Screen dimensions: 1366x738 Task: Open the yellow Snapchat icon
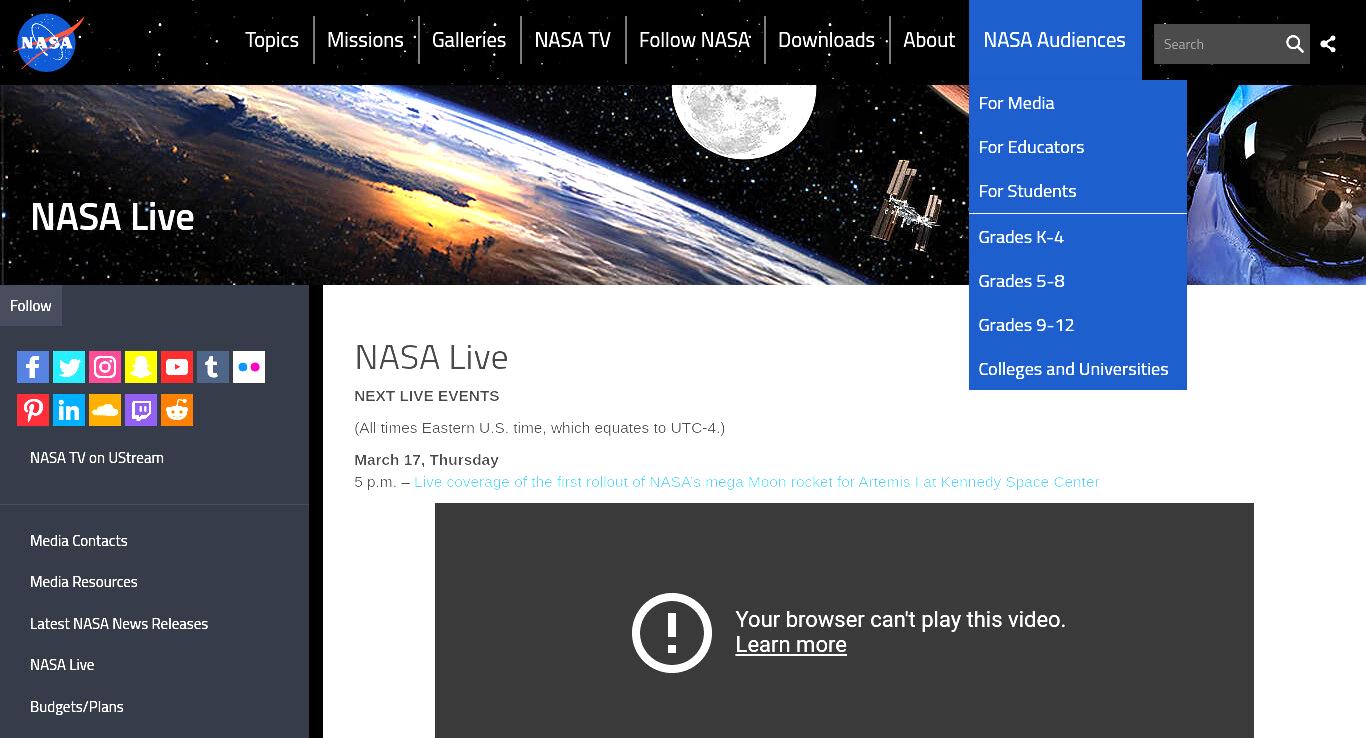141,367
